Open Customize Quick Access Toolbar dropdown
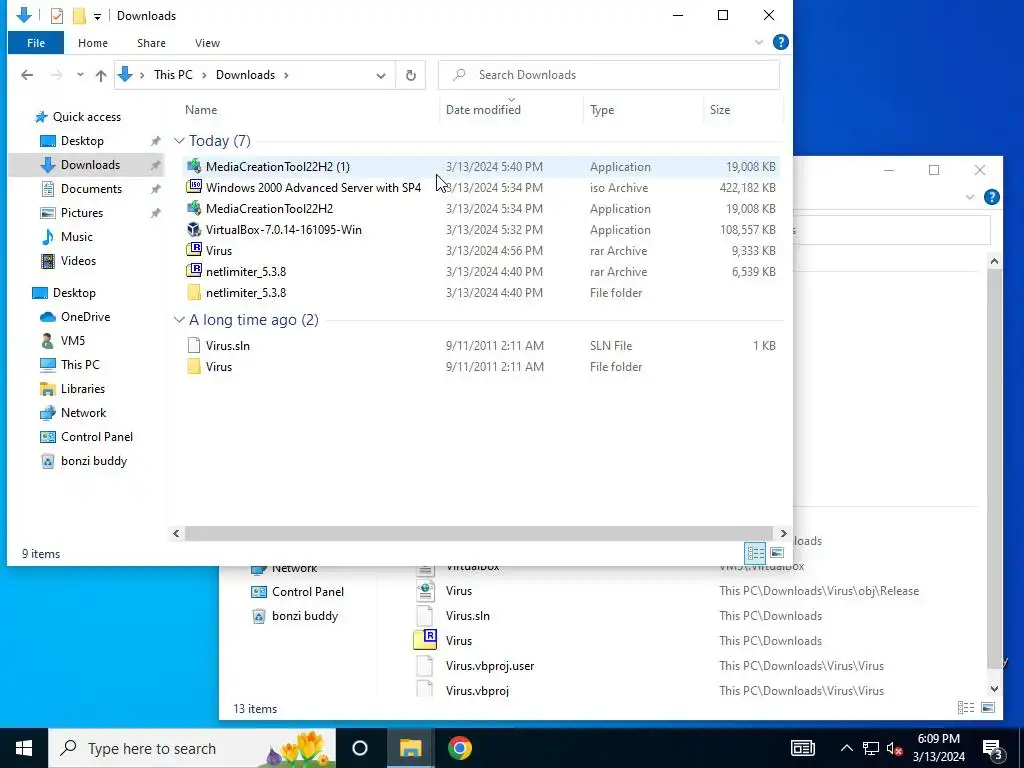This screenshot has height=768, width=1024. coord(97,16)
